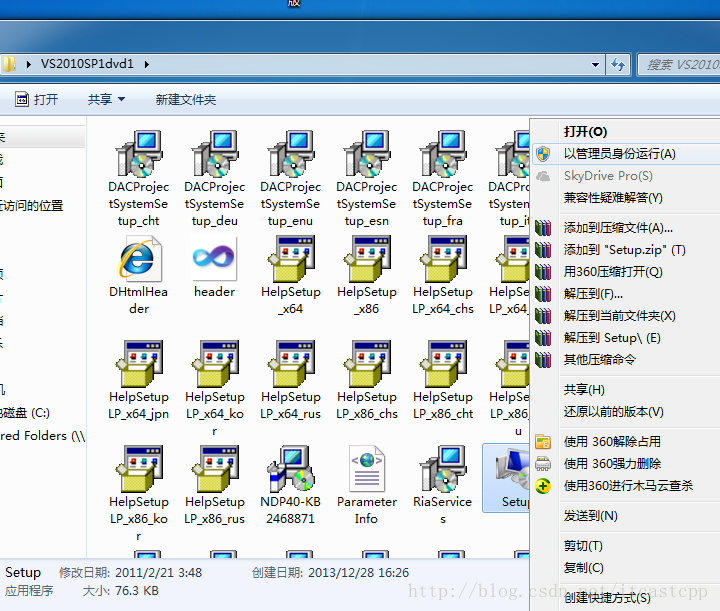Click VS2010SP1dvd1 in the address breadcrumb

tap(87, 64)
